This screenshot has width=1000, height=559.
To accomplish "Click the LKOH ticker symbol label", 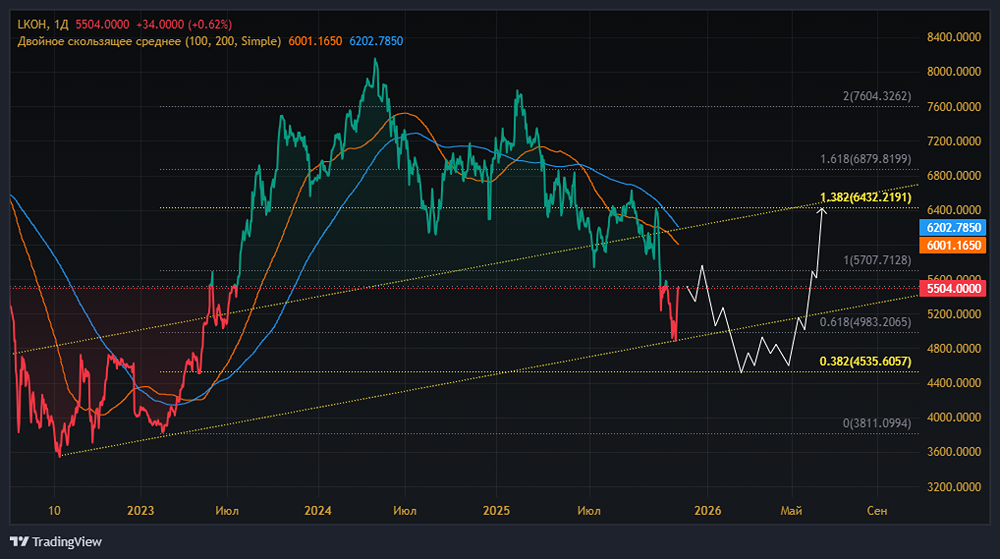I will click(x=32, y=24).
